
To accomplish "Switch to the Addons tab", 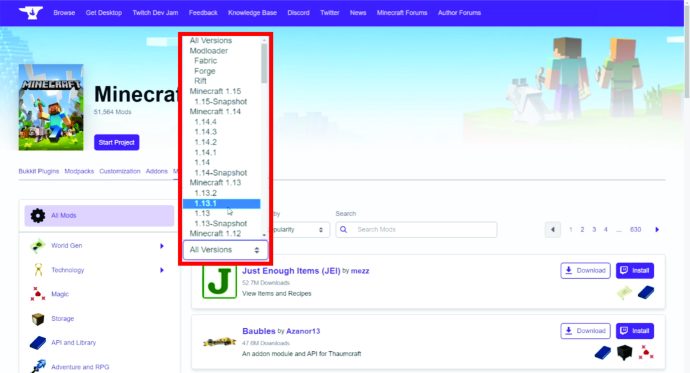I will tap(157, 171).
